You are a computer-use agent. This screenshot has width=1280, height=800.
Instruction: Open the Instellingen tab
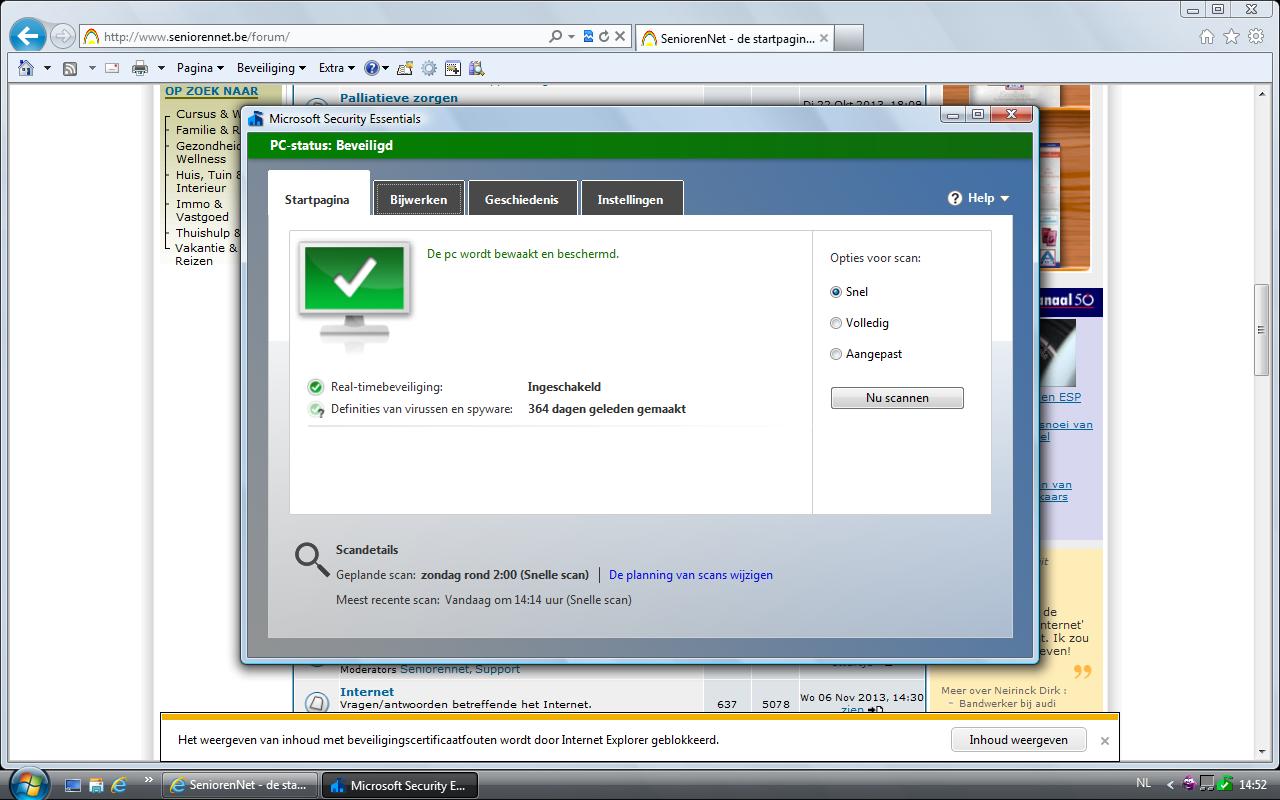631,199
